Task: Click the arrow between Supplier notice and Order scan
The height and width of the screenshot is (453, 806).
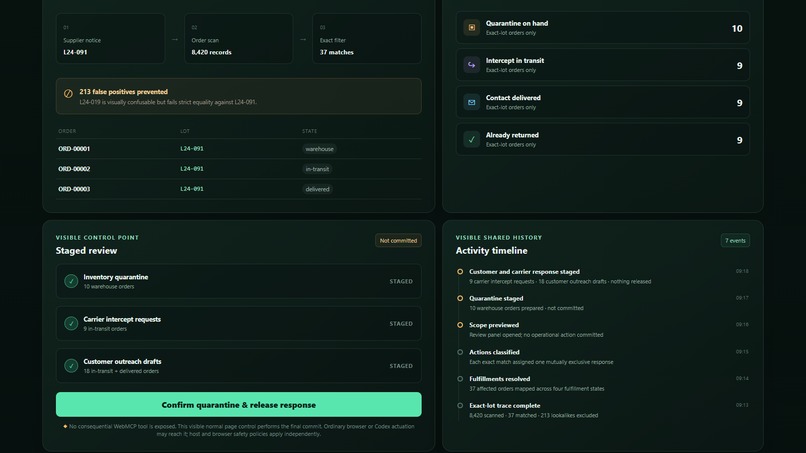Action: 175,40
